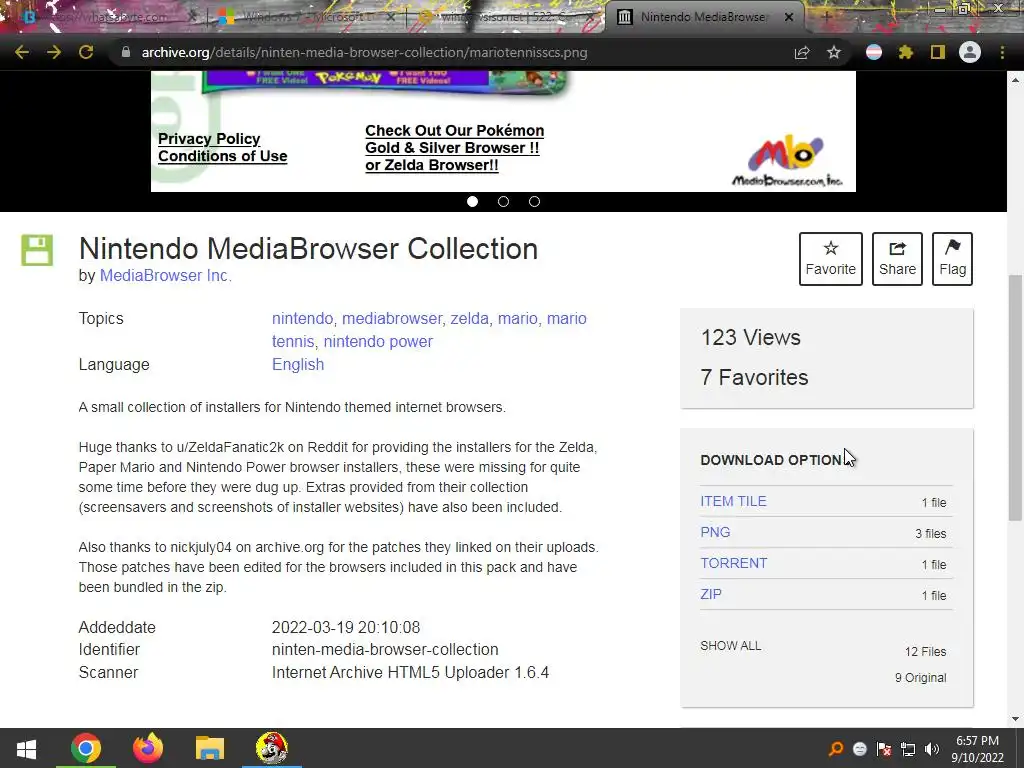Switch to the third tab mentioning 522
Viewport: 1024px width, 768px height.
pos(503,18)
